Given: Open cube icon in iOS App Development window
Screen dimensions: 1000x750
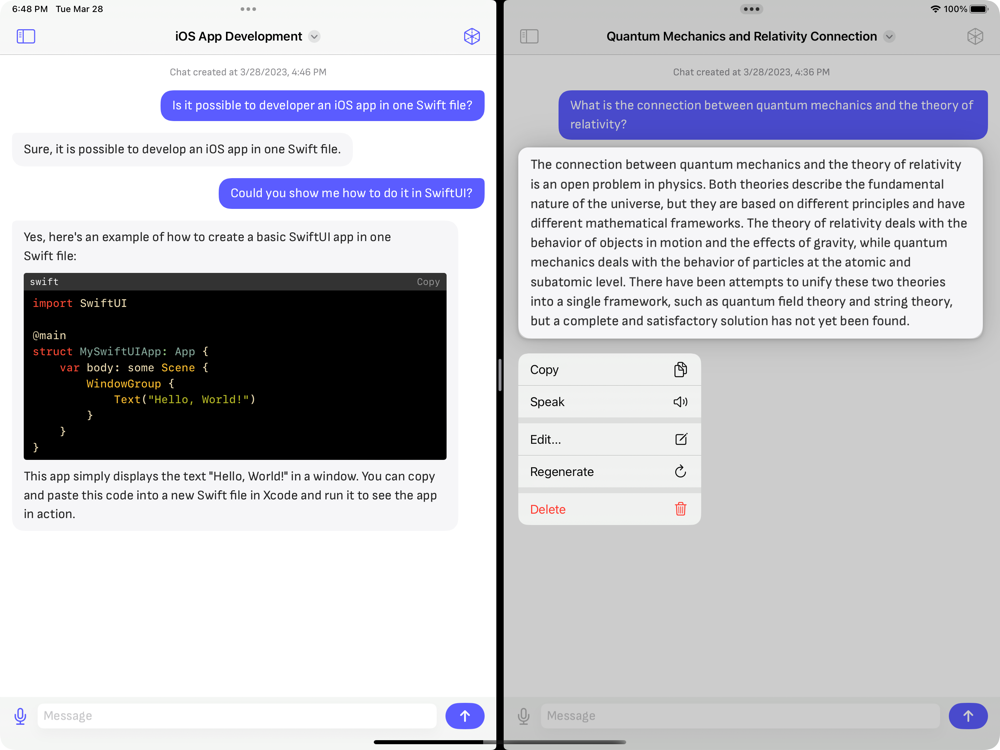Looking at the screenshot, I should pos(472,36).
